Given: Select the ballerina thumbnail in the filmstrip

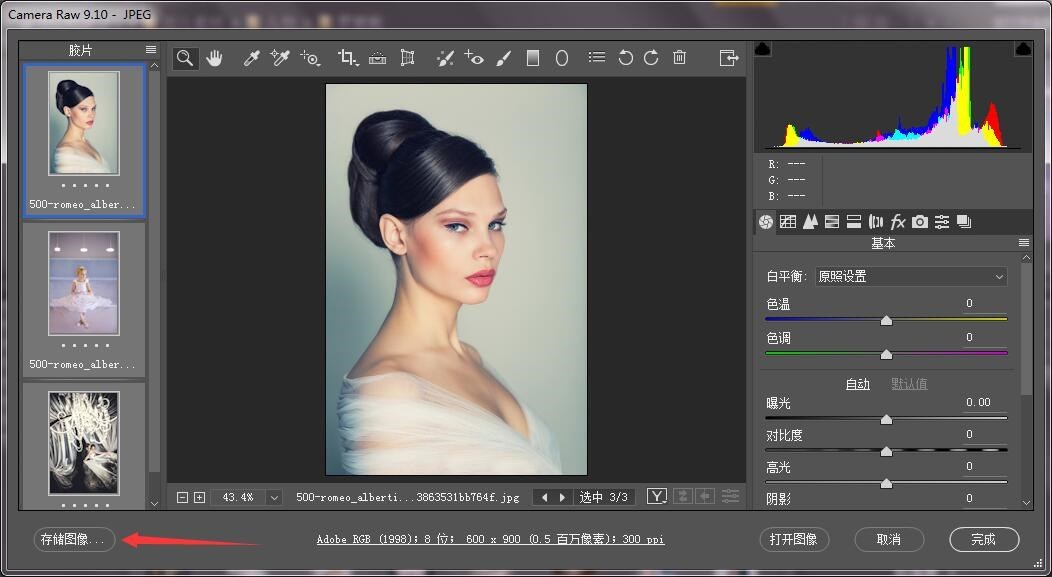Looking at the screenshot, I should [84, 284].
